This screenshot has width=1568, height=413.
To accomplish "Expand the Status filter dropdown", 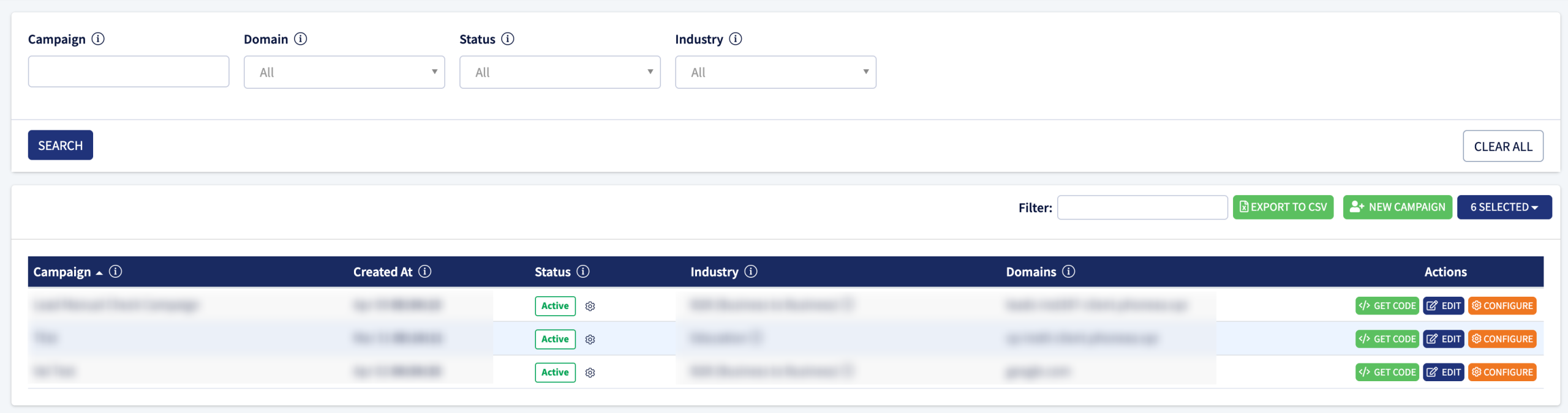I will (560, 72).
